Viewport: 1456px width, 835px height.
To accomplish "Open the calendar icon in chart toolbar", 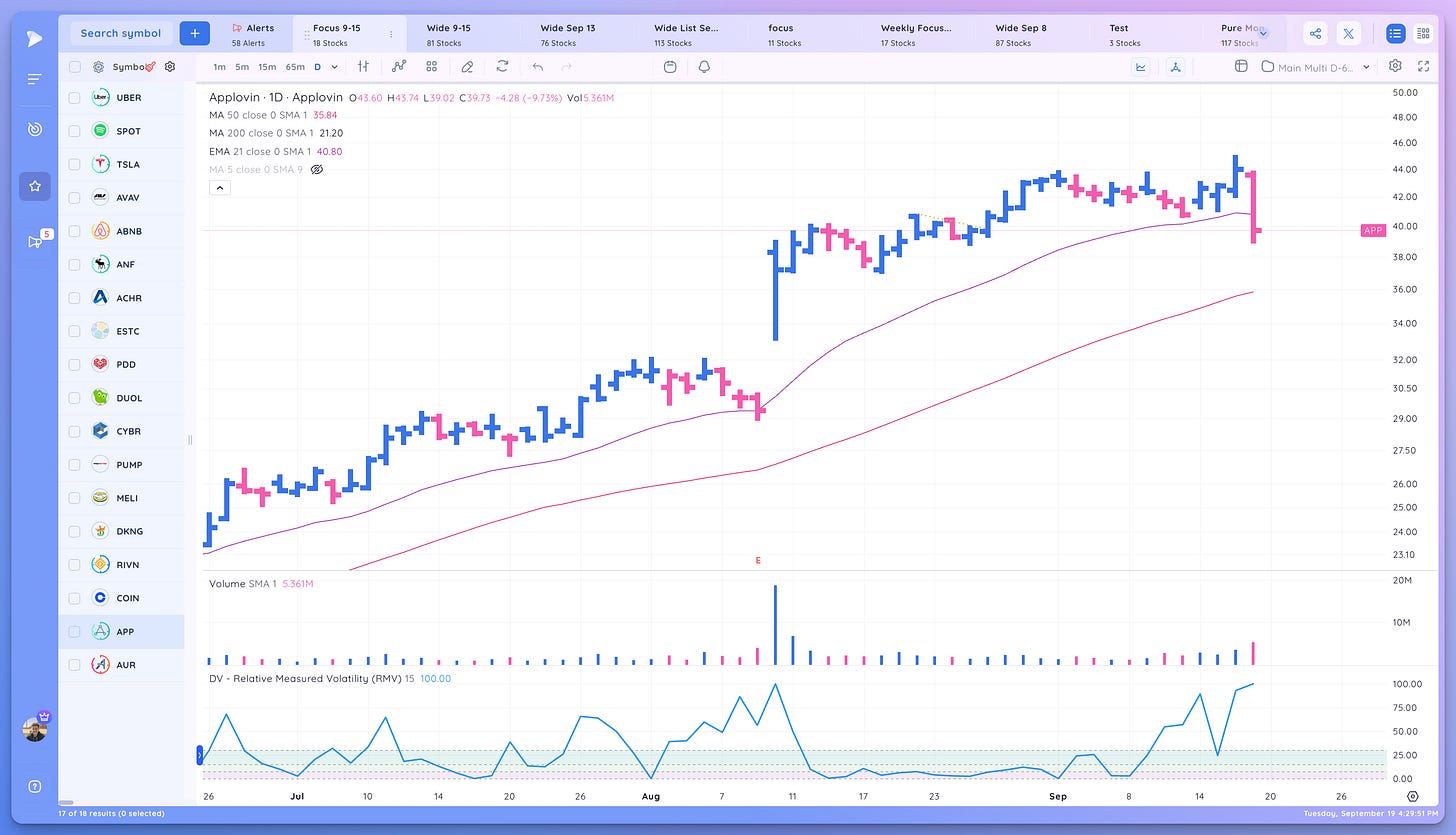I will point(670,67).
